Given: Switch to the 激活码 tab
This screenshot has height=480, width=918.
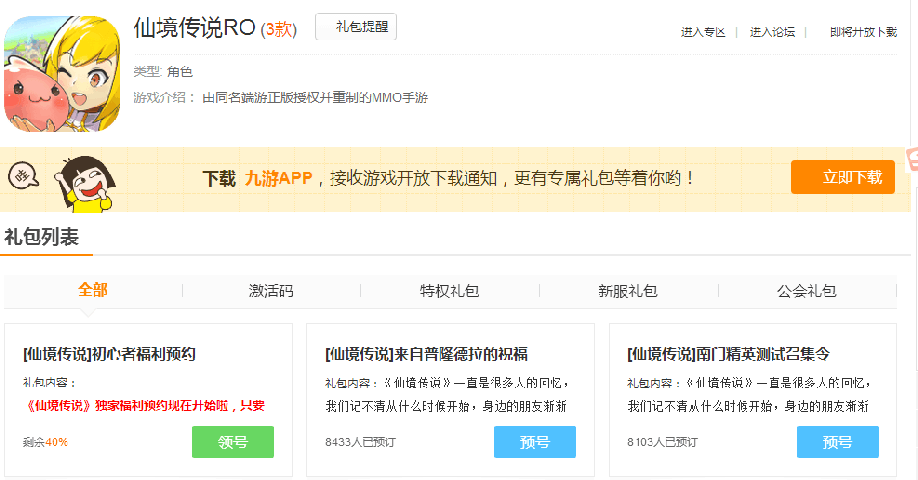Looking at the screenshot, I should [x=271, y=291].
